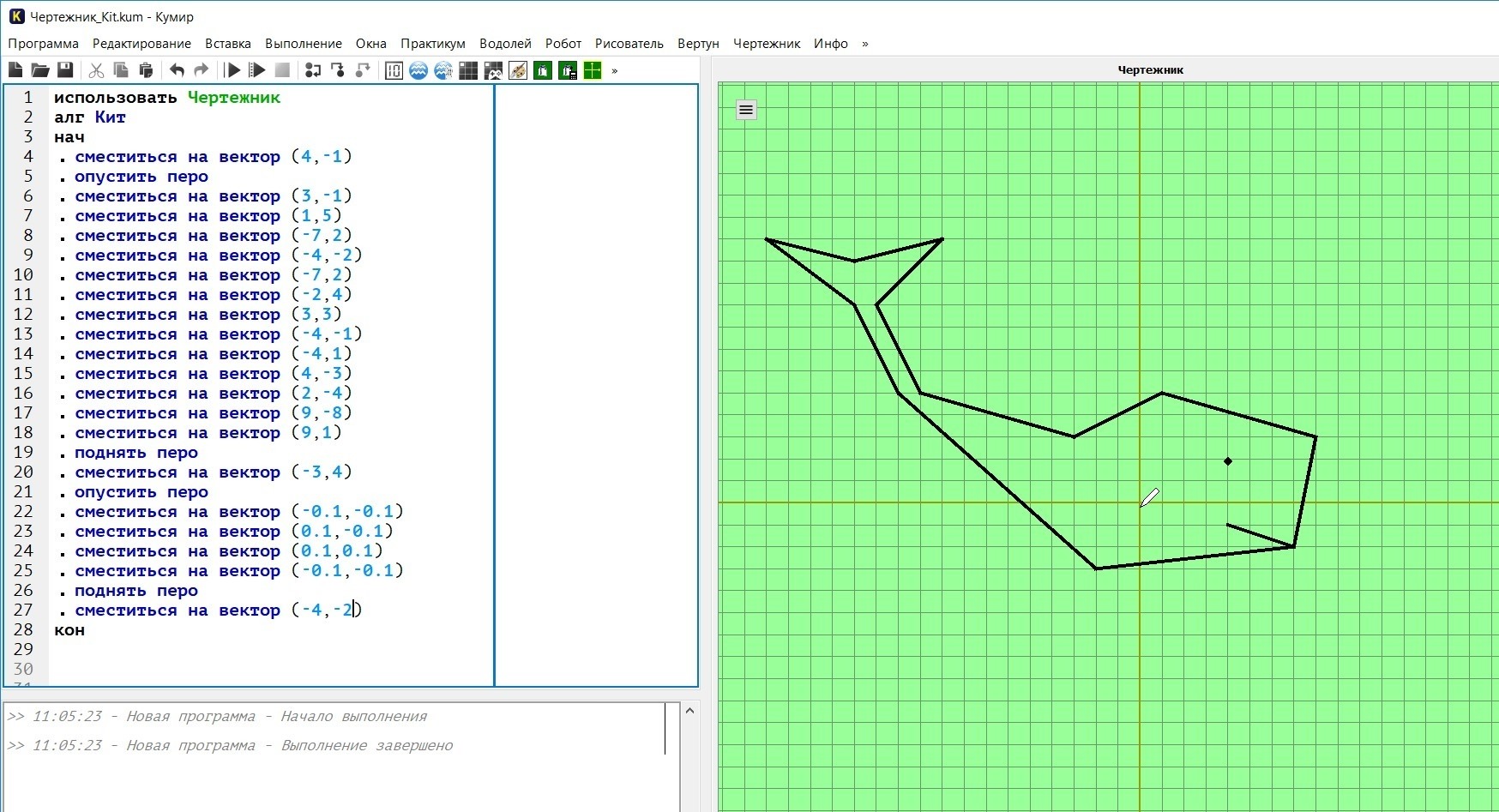Step out icon in toolbar

[x=363, y=70]
